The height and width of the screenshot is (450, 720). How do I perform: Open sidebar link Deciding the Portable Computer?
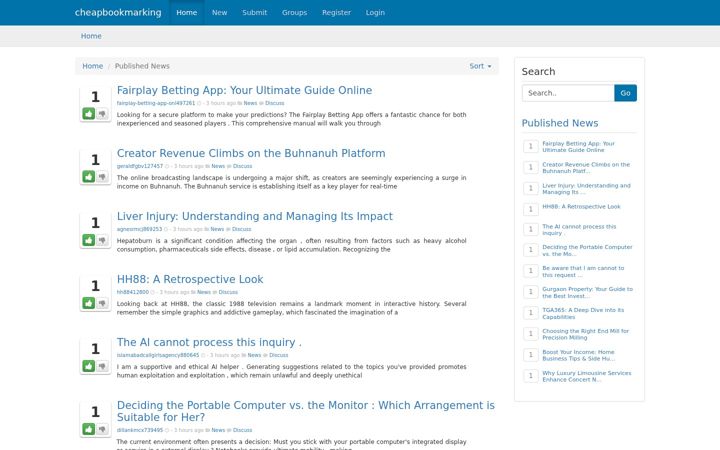tap(587, 250)
